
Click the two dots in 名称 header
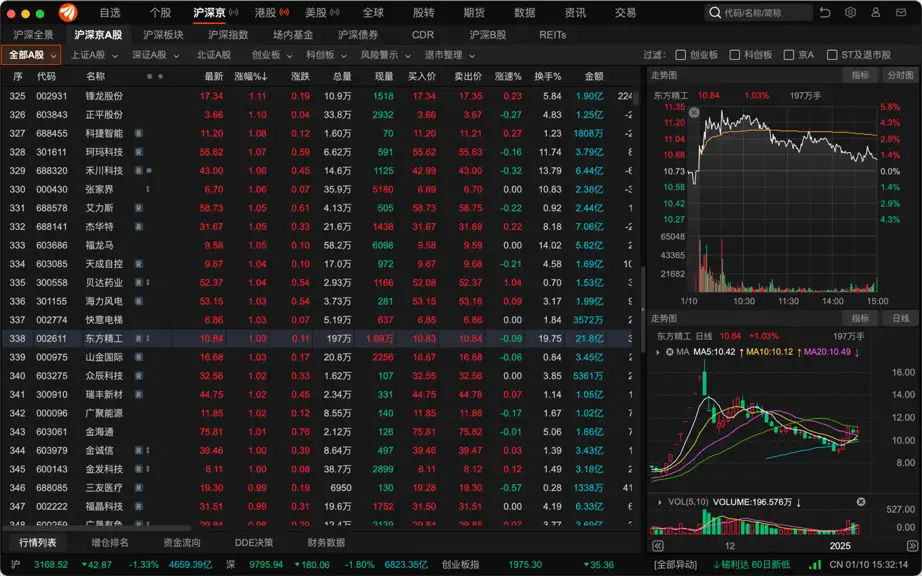[x=155, y=76]
